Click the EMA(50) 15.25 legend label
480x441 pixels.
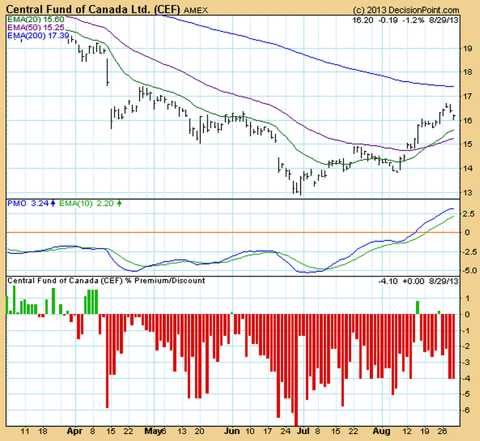click(x=36, y=27)
